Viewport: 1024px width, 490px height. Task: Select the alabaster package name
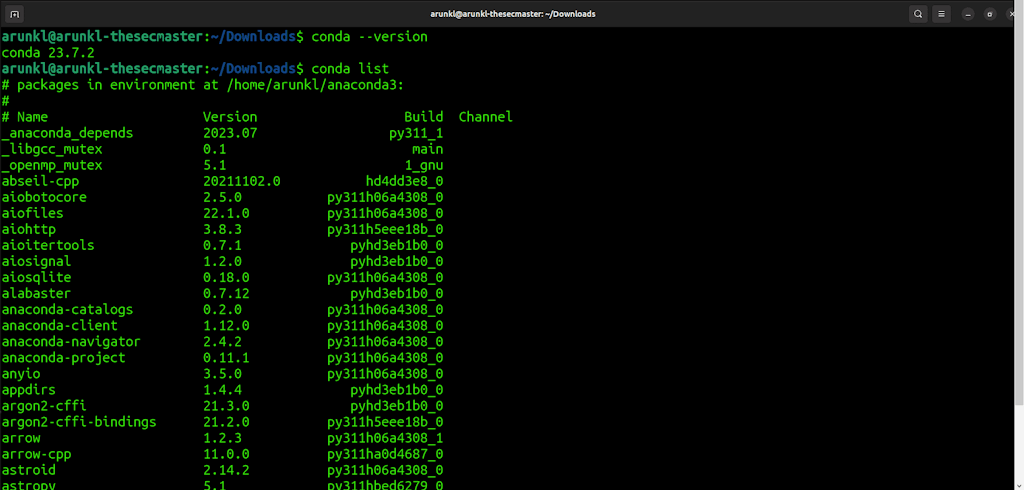(37, 293)
